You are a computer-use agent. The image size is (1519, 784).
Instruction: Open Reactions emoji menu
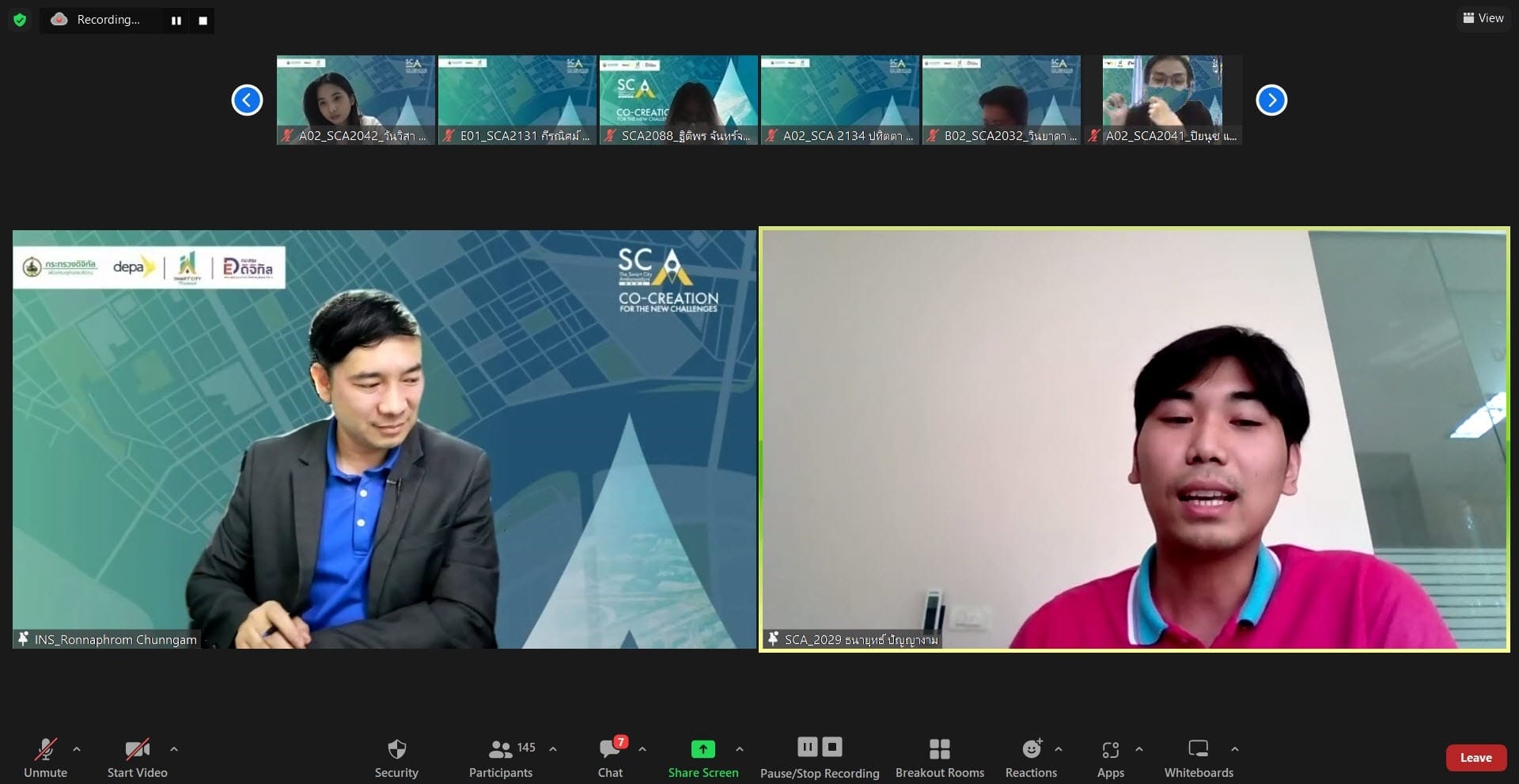(x=1032, y=758)
